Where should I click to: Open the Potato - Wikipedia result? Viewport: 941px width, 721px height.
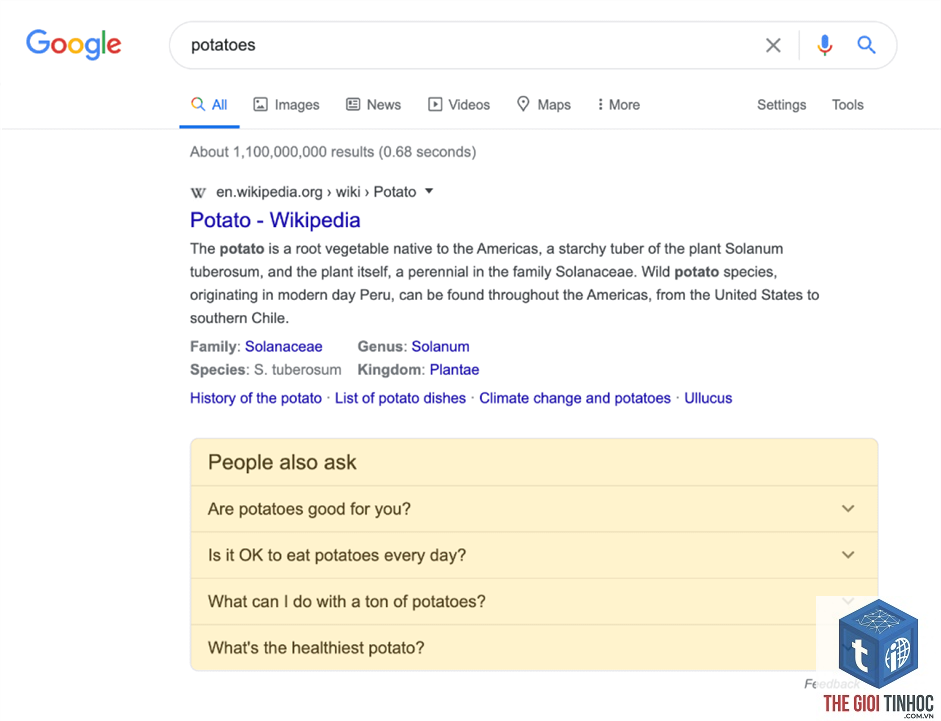pos(275,220)
